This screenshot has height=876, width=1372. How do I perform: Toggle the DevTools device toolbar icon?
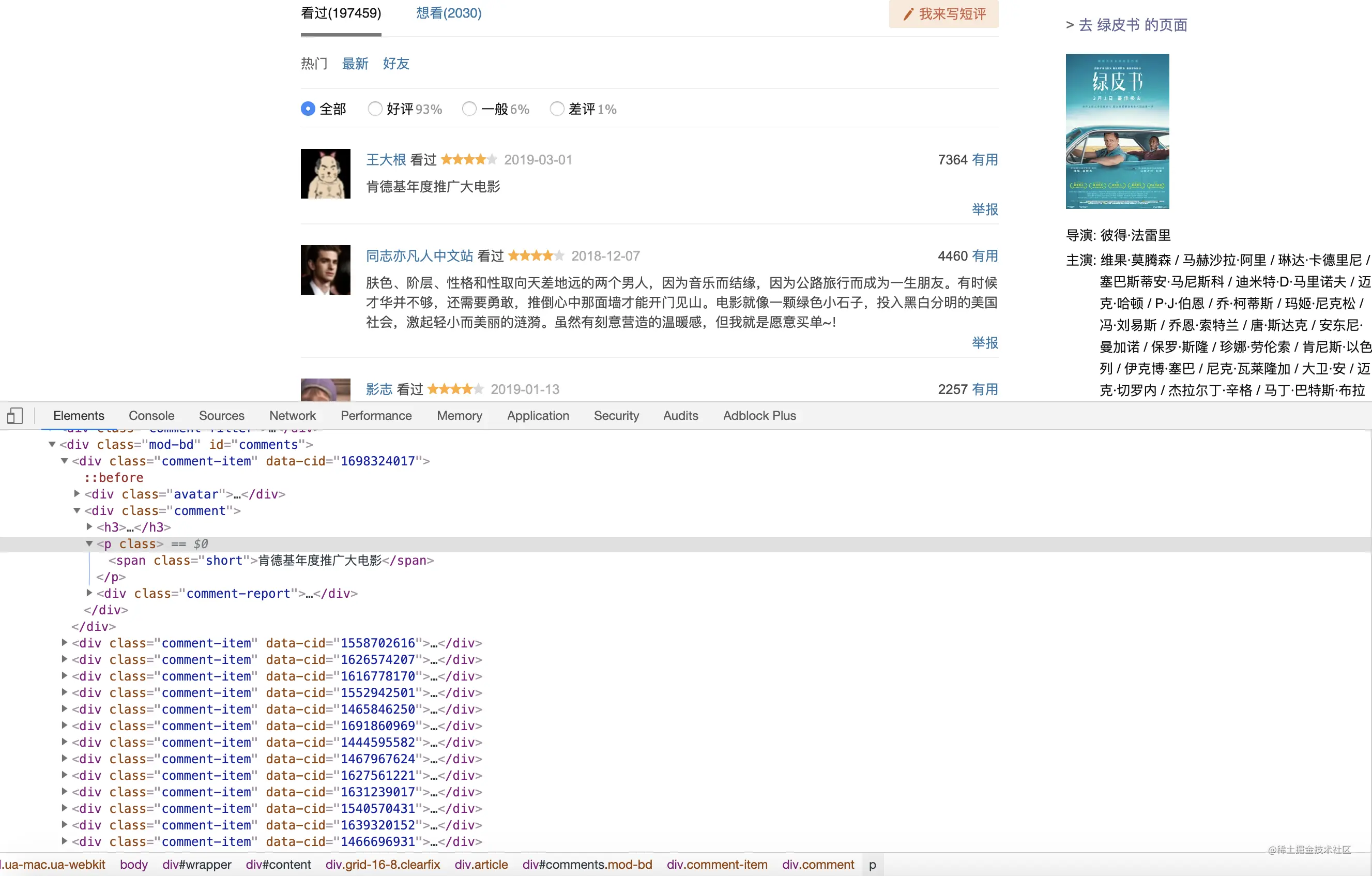pyautogui.click(x=15, y=415)
